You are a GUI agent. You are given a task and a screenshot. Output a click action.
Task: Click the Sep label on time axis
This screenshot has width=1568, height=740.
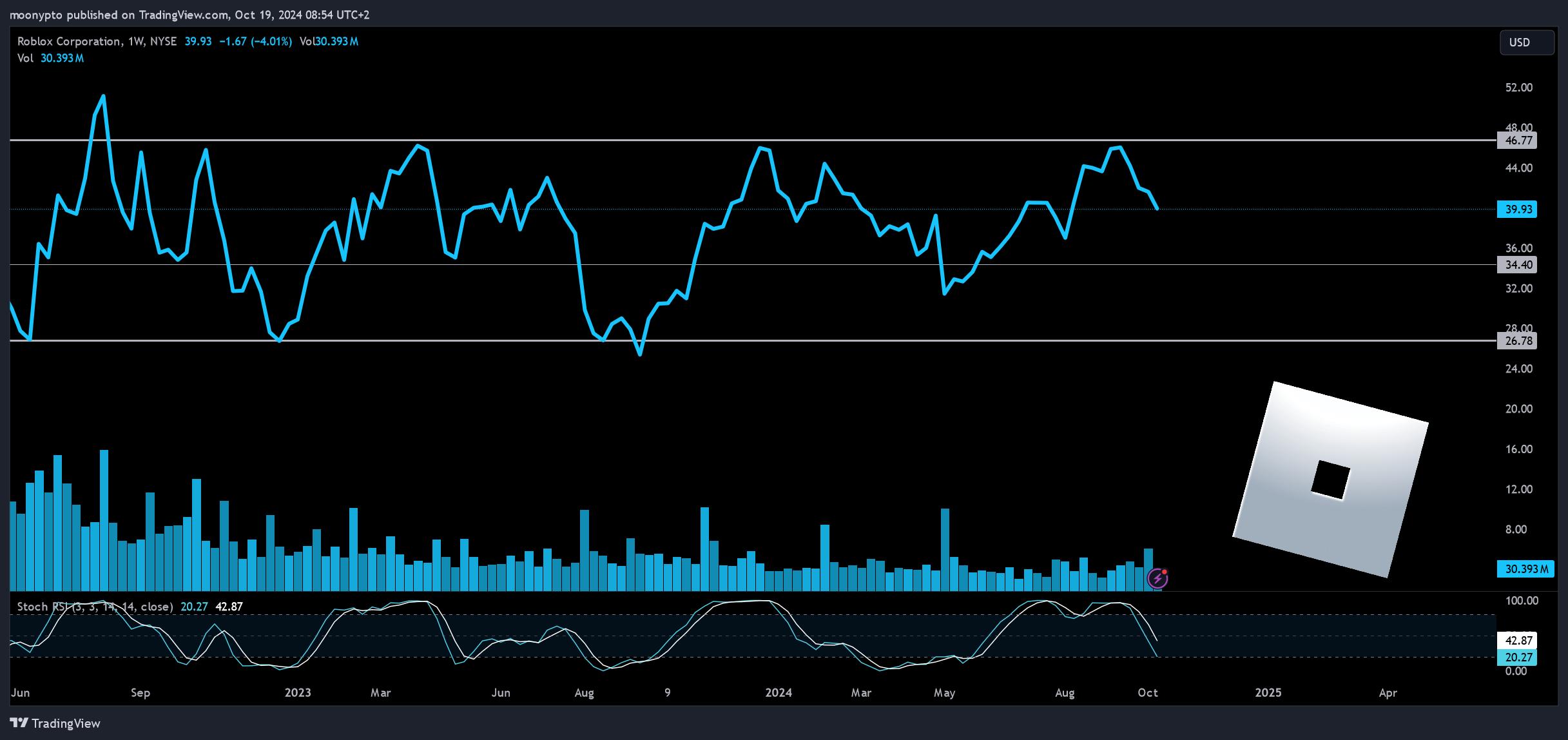pyautogui.click(x=140, y=693)
